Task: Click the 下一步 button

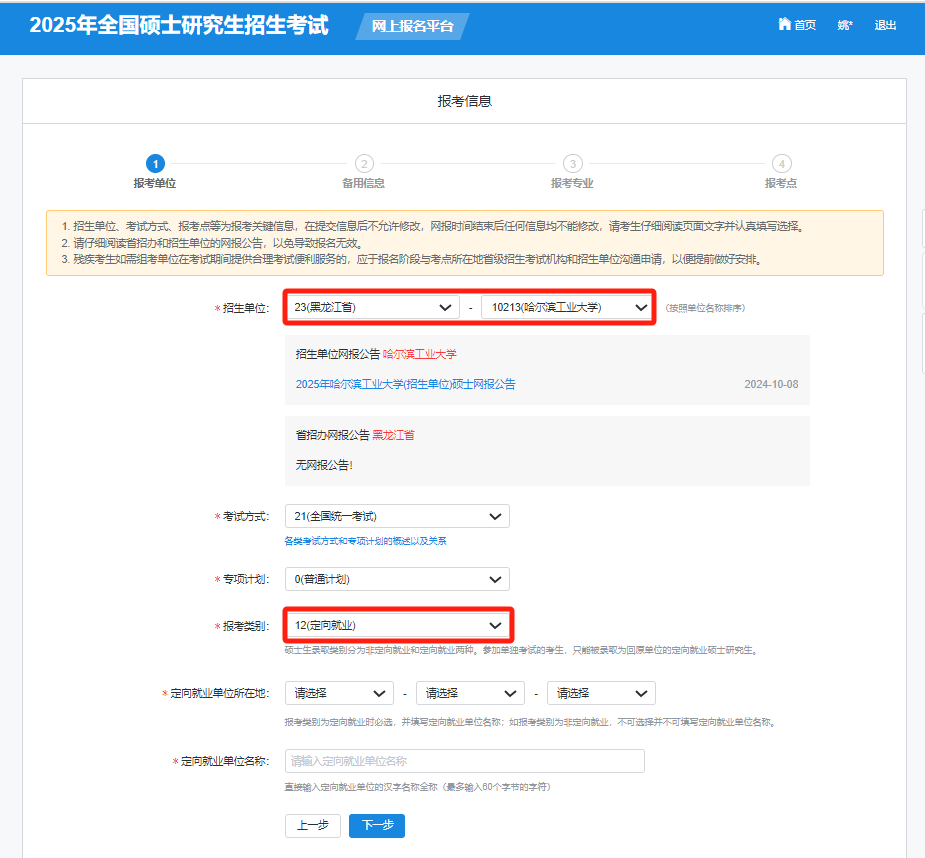Action: [x=377, y=825]
